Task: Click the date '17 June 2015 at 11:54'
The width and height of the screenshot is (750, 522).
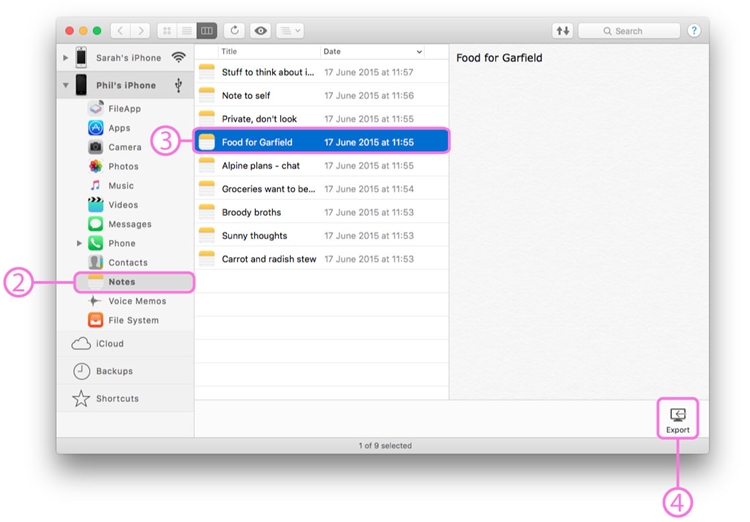Action: click(369, 189)
